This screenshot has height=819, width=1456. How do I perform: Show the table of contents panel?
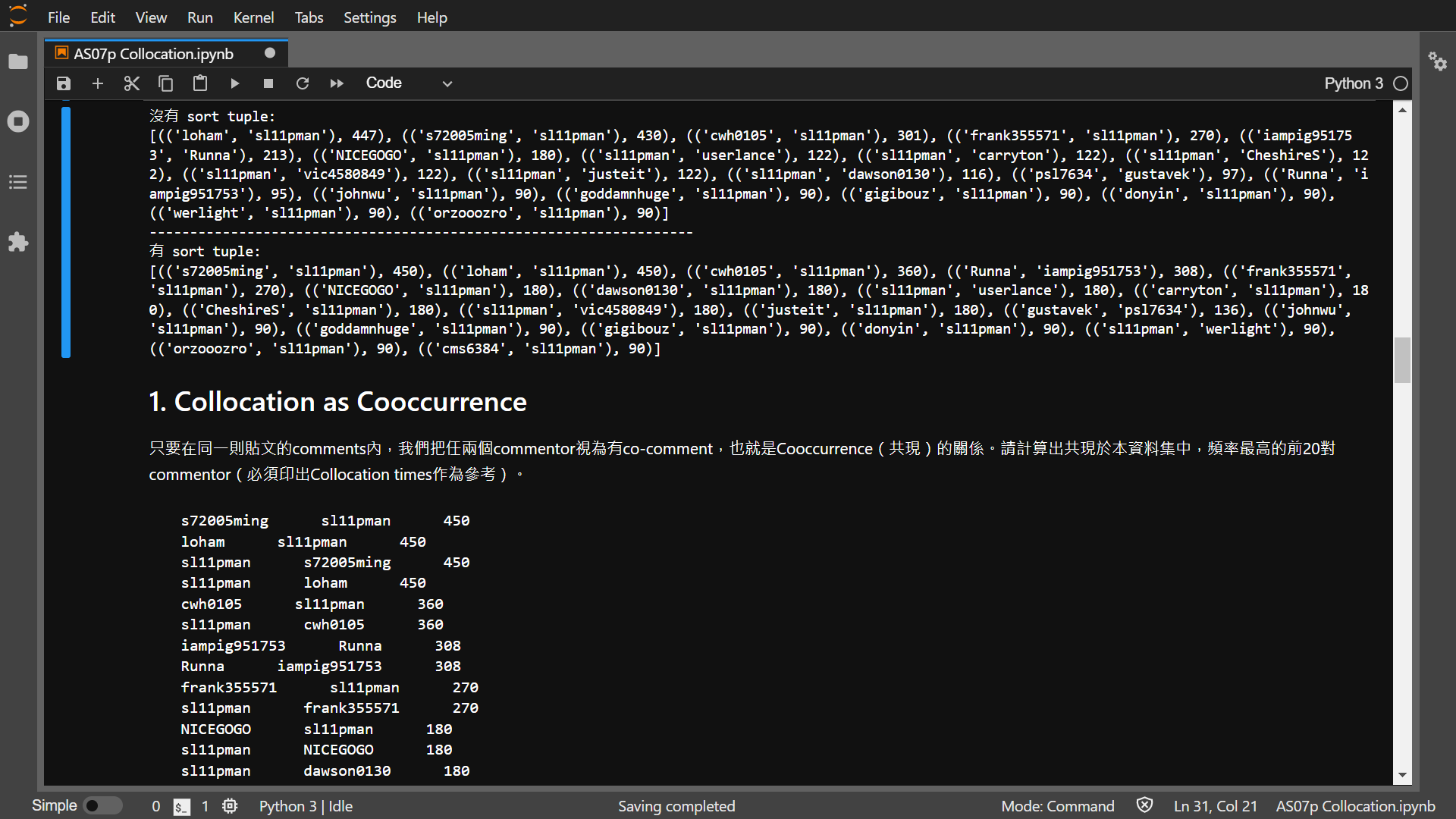click(x=18, y=182)
